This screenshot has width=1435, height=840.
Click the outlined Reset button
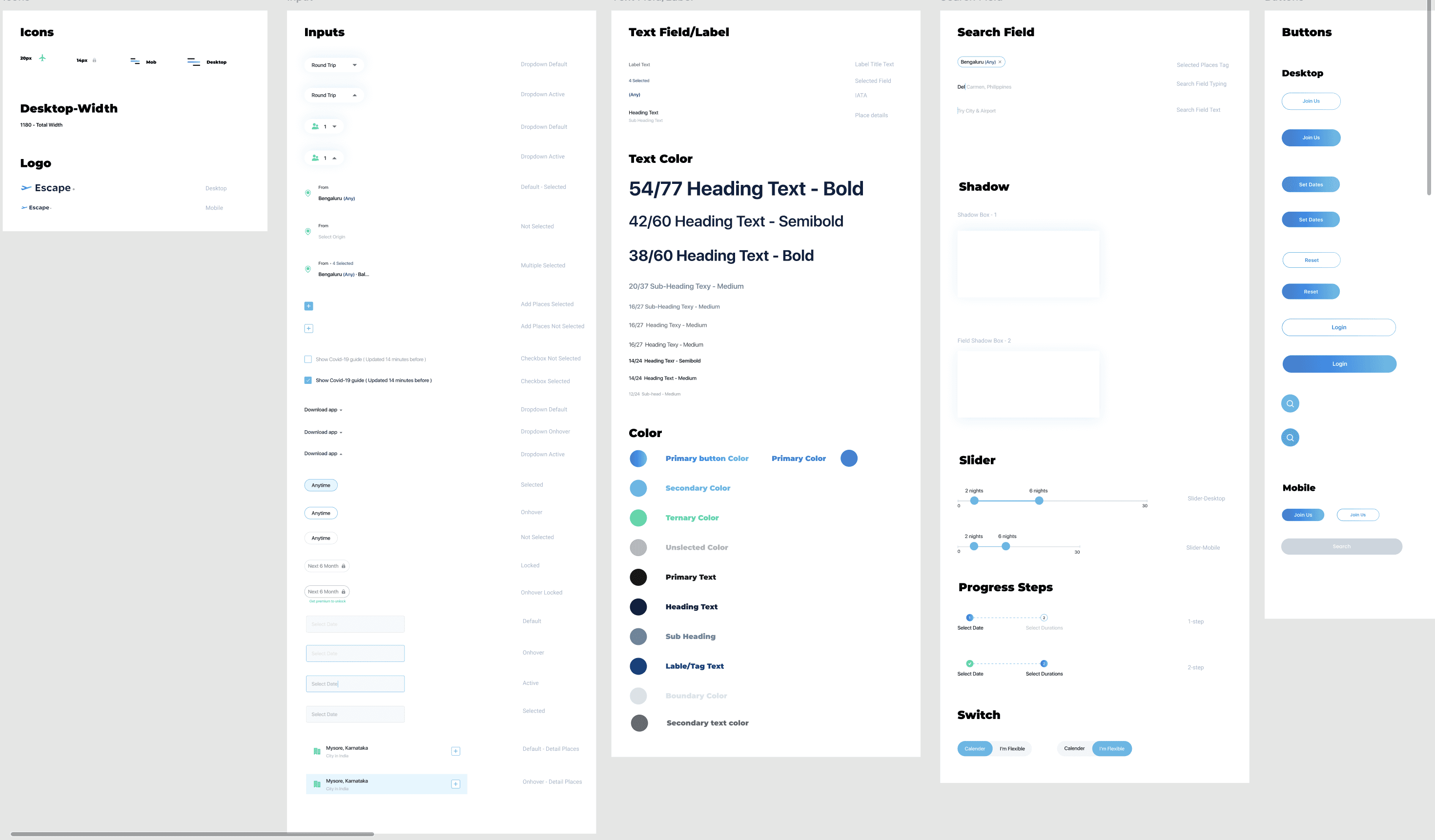point(1311,260)
